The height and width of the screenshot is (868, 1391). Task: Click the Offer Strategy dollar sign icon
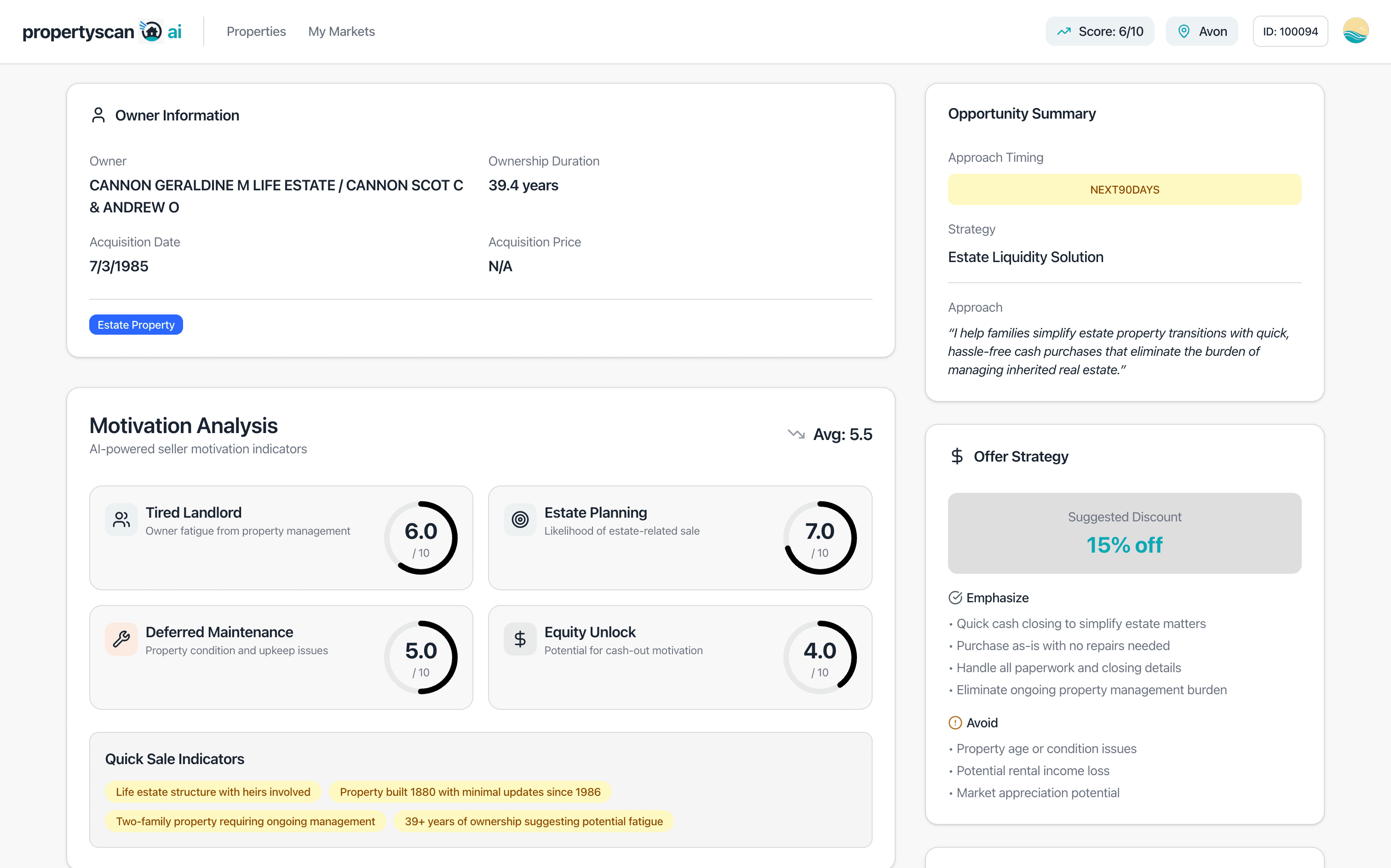pos(957,457)
